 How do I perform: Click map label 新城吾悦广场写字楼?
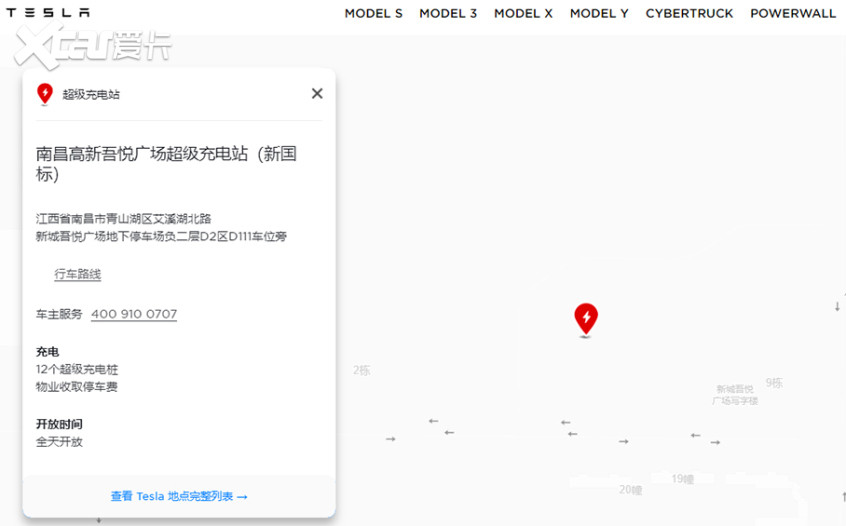735,395
